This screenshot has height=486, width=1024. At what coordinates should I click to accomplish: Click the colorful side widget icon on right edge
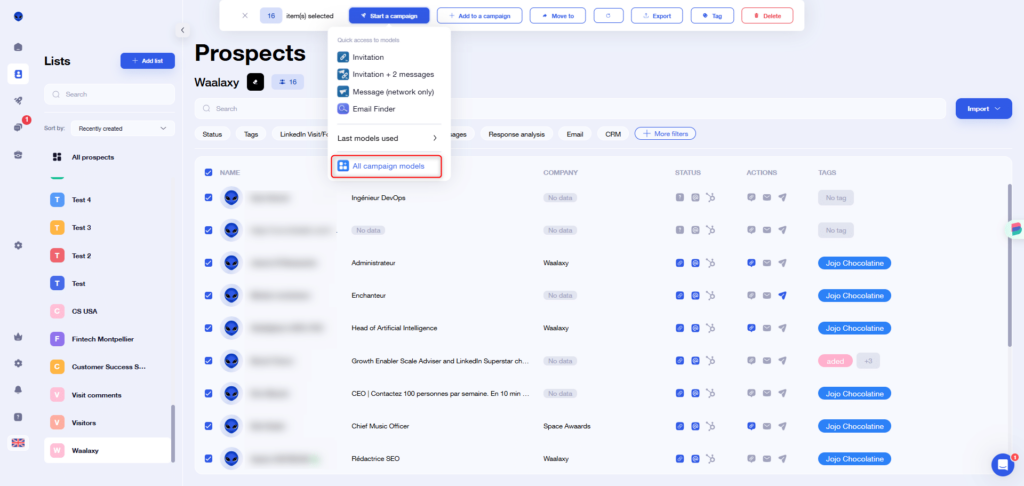tap(1016, 229)
